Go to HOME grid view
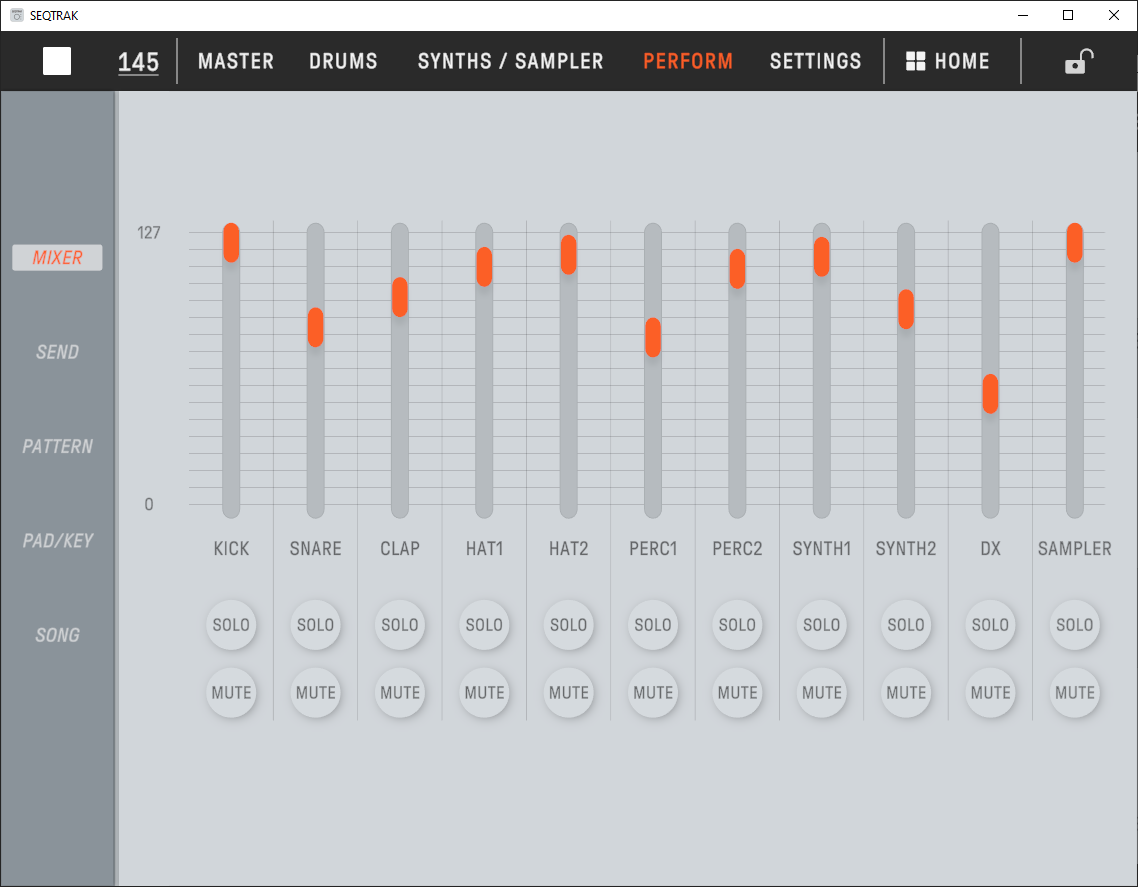 tap(947, 61)
